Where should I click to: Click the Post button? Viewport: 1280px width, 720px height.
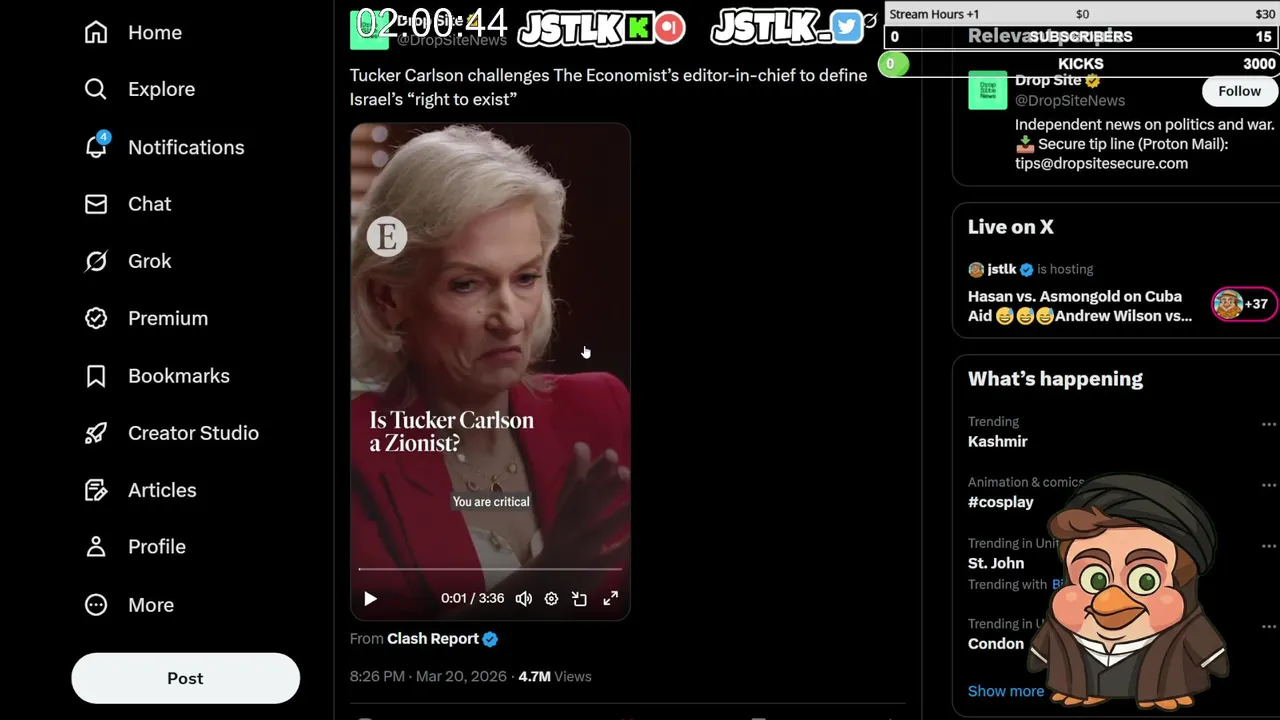[185, 678]
